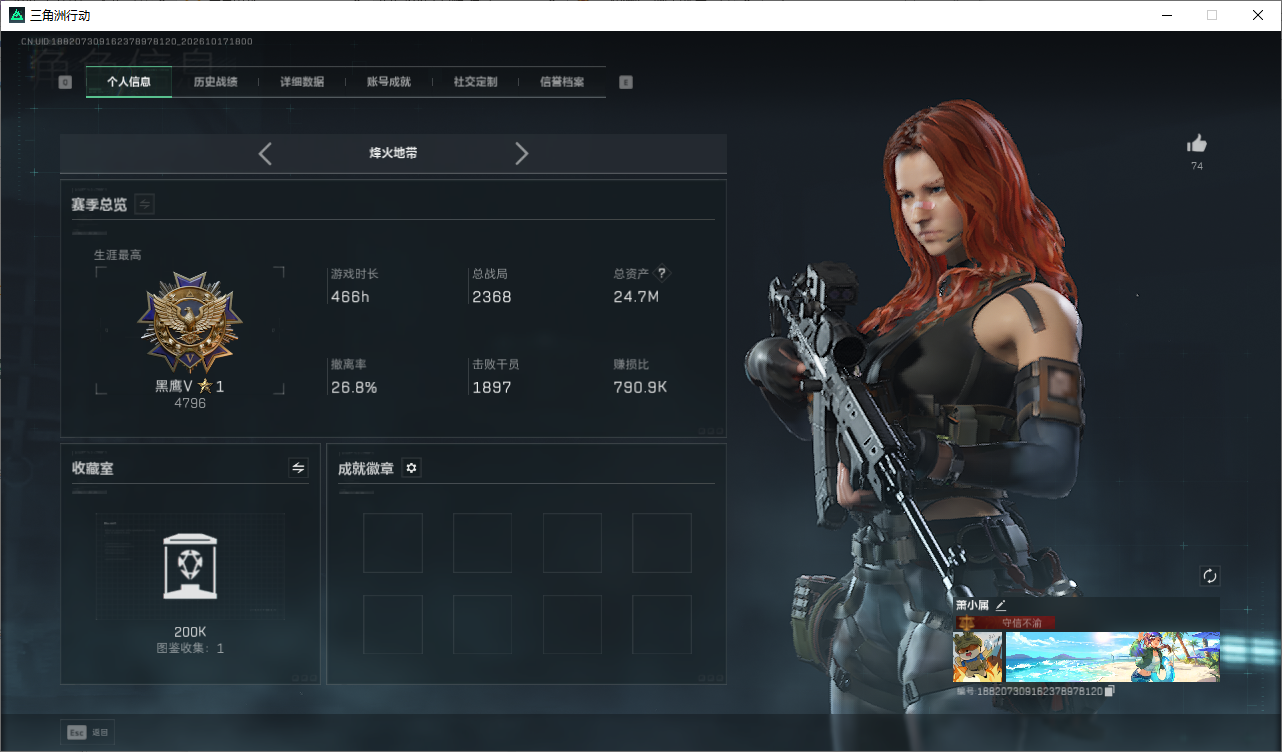Click the 2368 total matches value
The height and width of the screenshot is (752, 1282).
click(492, 297)
